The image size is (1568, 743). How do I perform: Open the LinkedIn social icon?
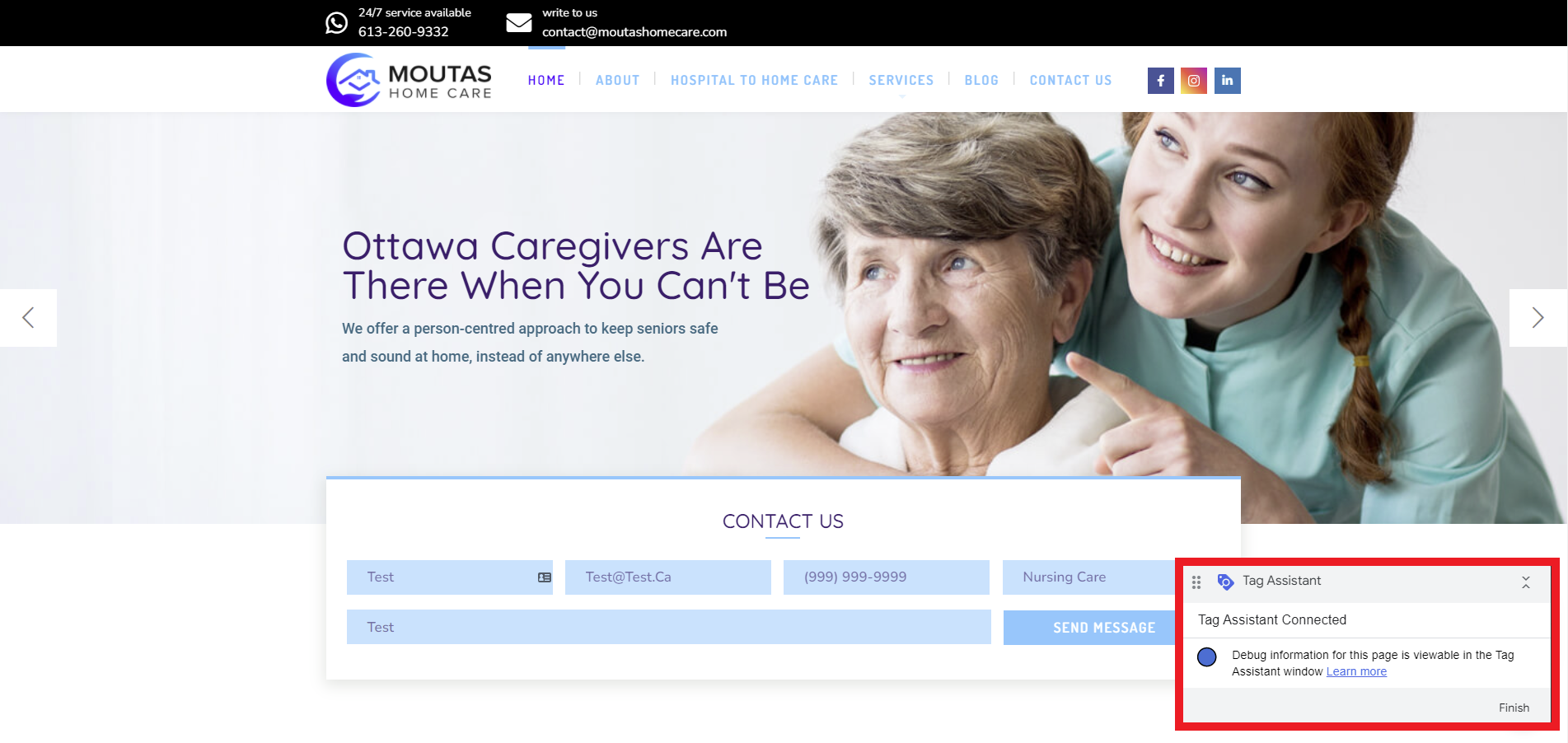pos(1227,81)
